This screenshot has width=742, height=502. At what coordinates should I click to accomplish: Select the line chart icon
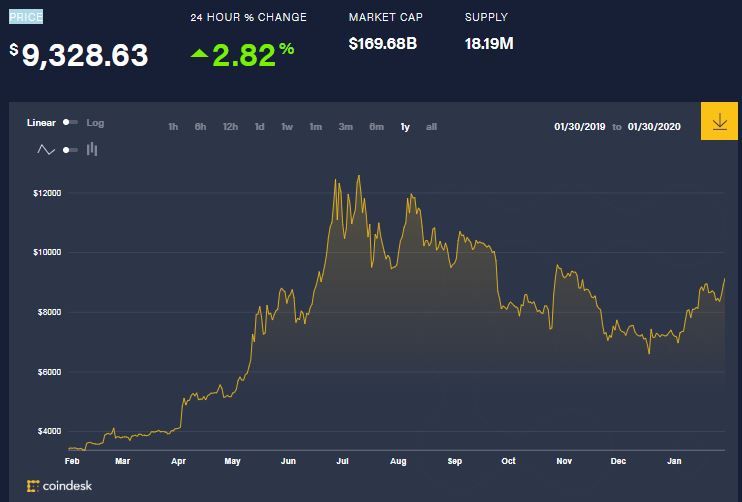pos(46,150)
